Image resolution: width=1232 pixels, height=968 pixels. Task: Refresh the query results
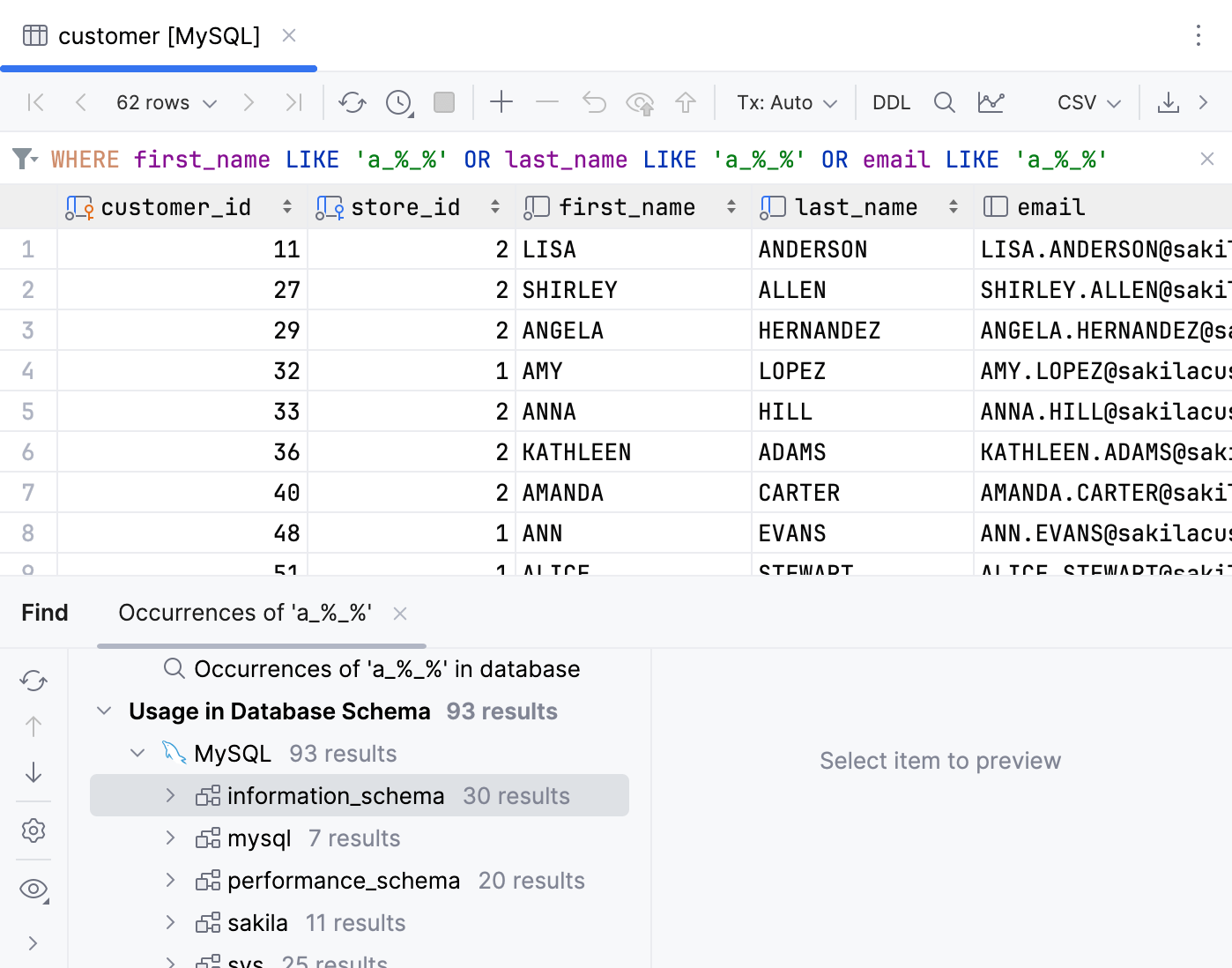pyautogui.click(x=353, y=102)
